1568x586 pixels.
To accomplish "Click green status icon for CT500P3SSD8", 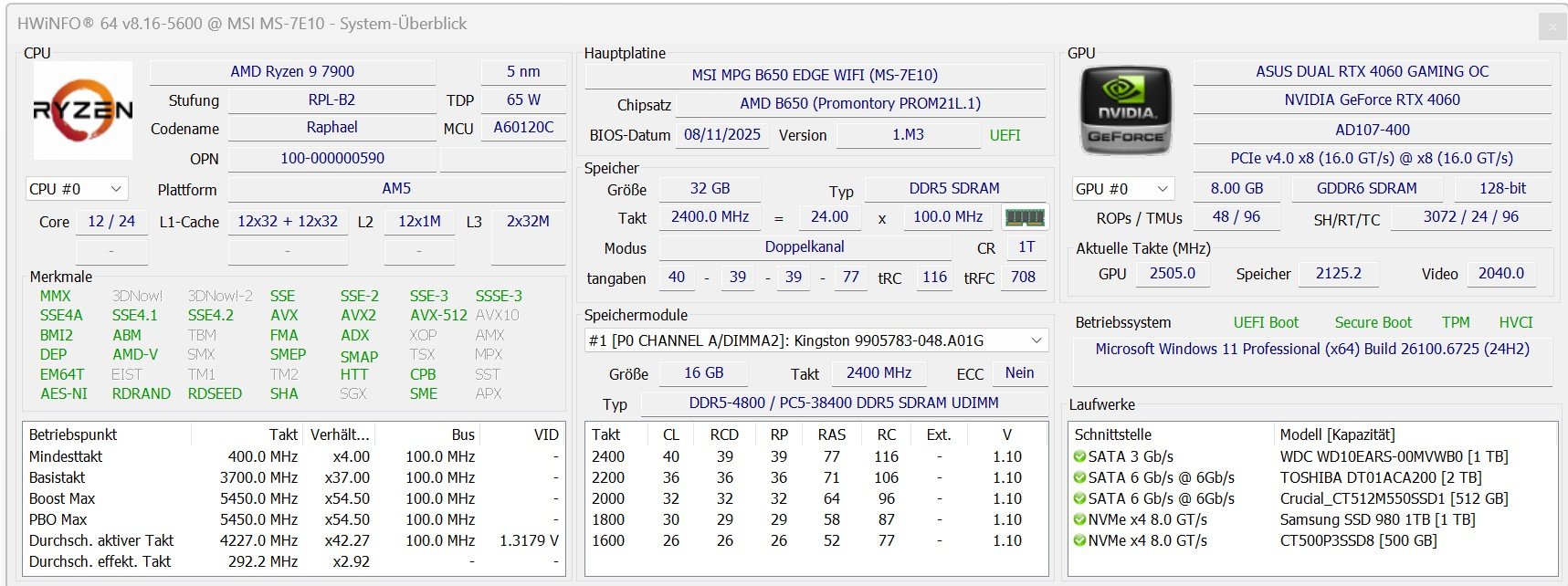I will [x=1079, y=540].
